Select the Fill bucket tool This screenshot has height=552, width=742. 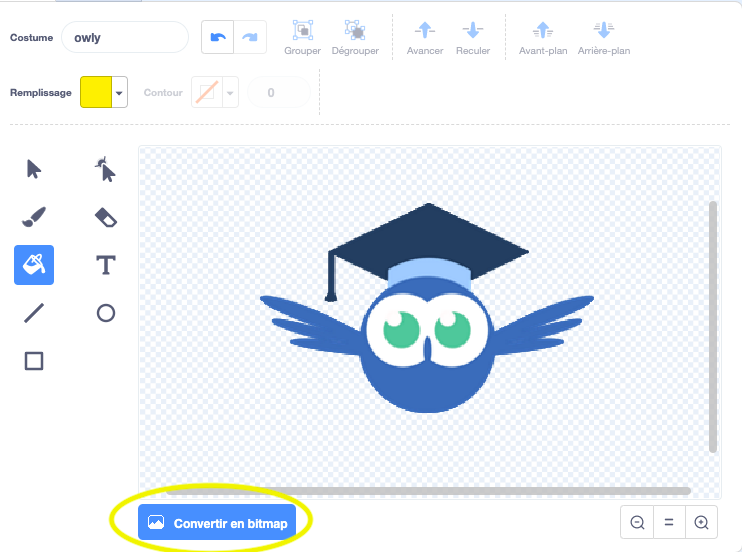click(34, 265)
